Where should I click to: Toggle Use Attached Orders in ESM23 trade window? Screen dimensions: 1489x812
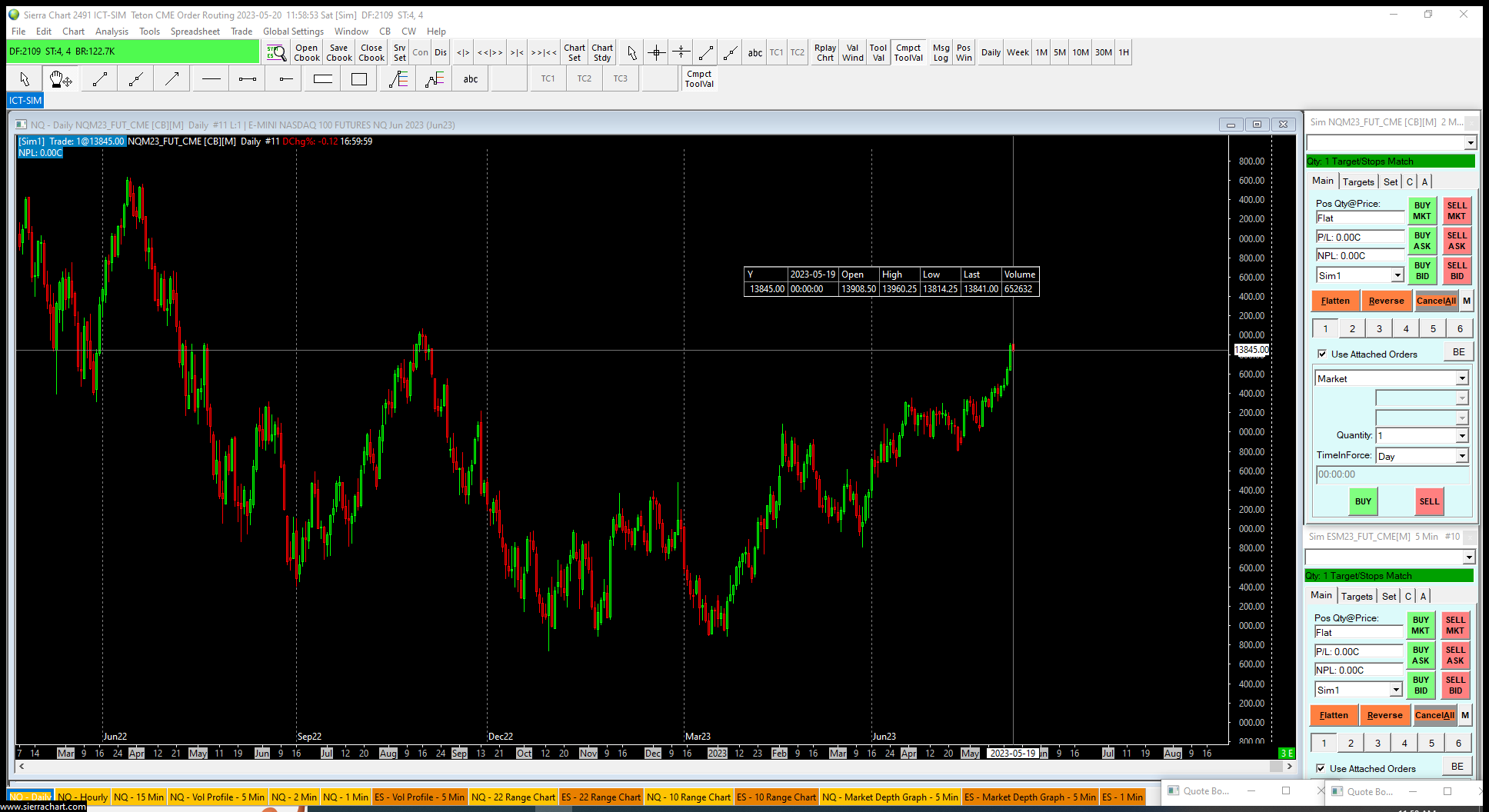click(x=1320, y=769)
